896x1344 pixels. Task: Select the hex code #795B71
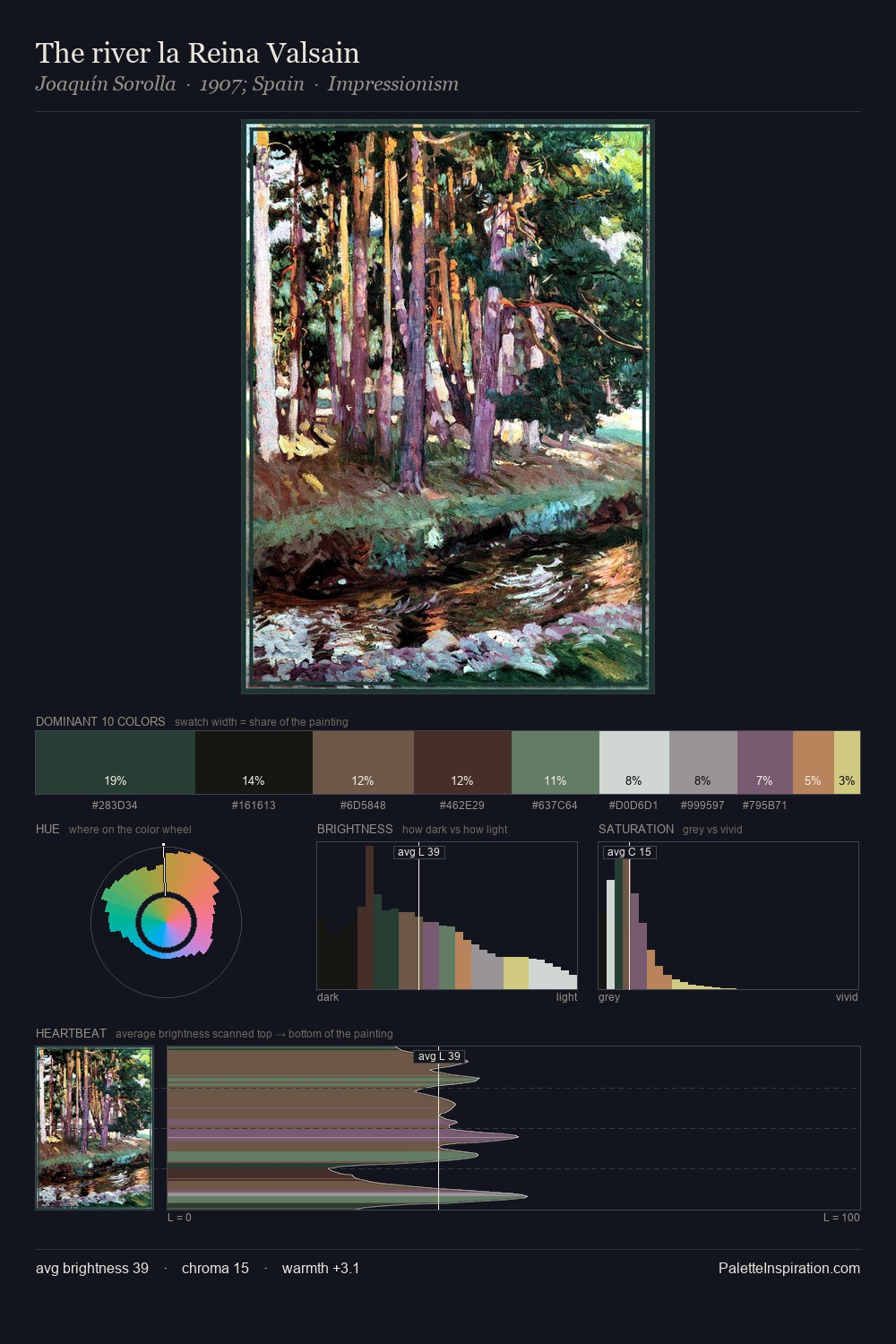764,806
